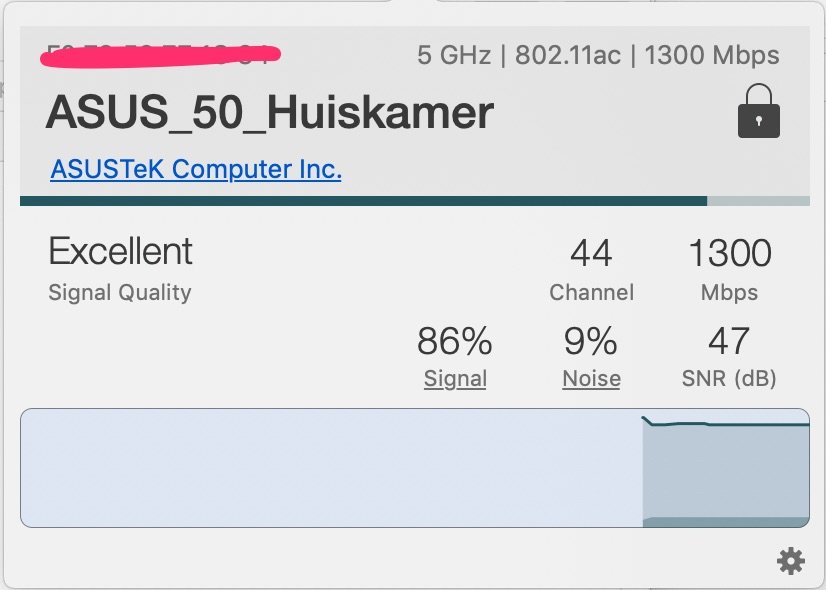Select the ASUS_50_Huiskamer network name

click(x=270, y=112)
